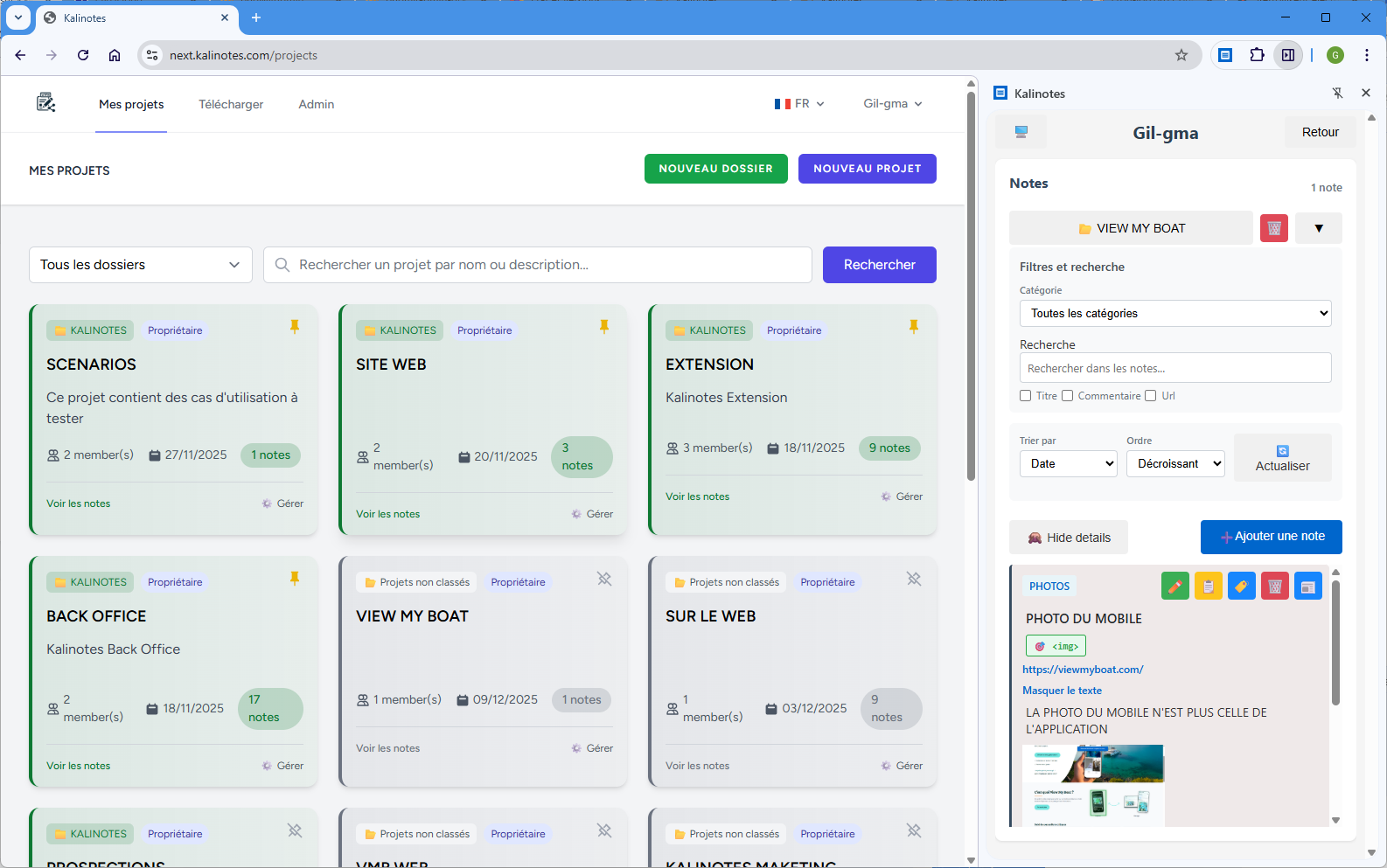Open the viewmyboat.com link
This screenshot has width=1387, height=868.
click(1083, 670)
